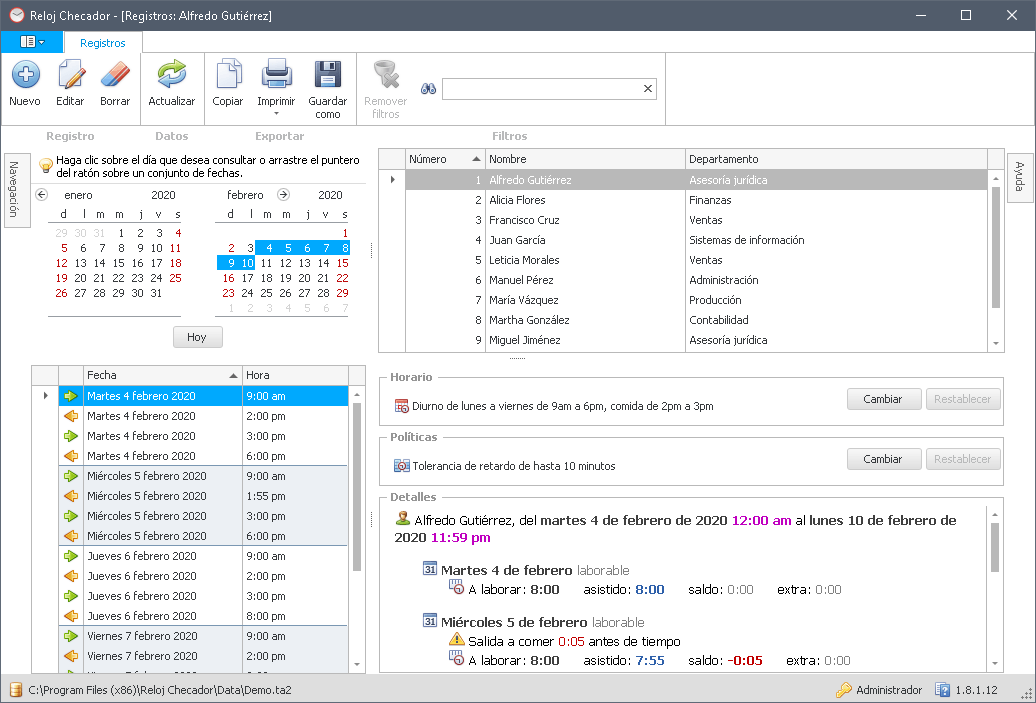Go to previous month in calendar
This screenshot has height=703, width=1036.
click(41, 195)
